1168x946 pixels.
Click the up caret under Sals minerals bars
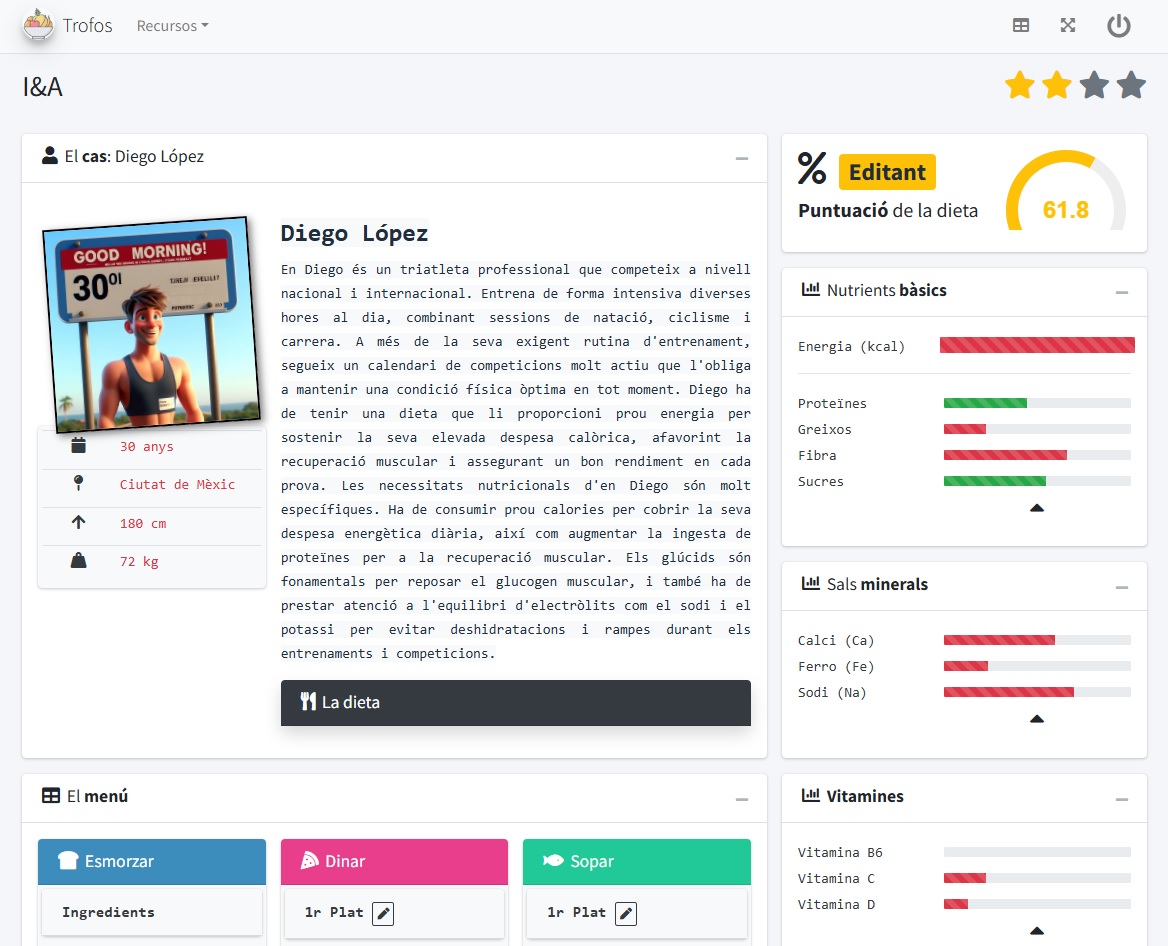point(1036,719)
